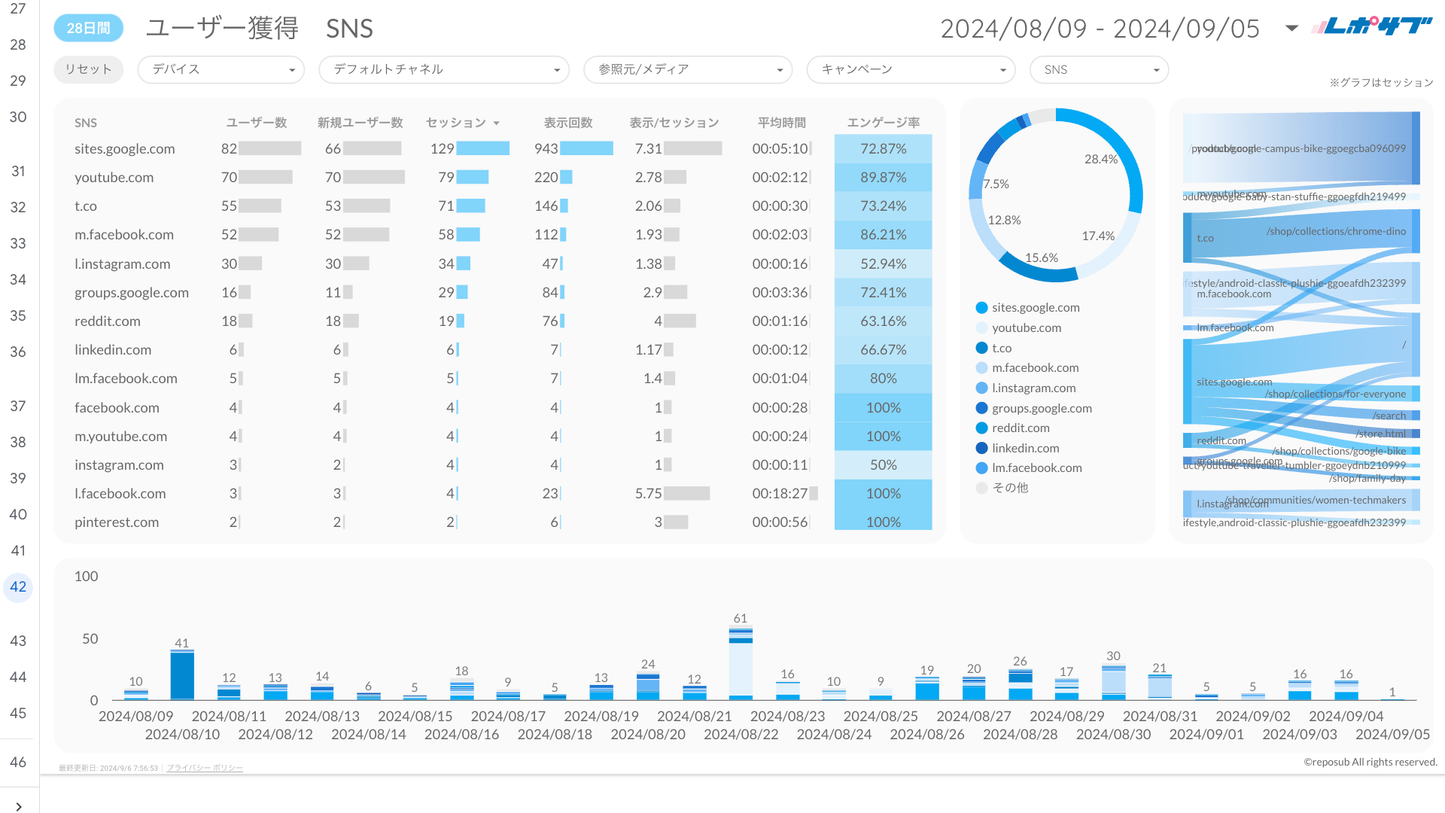This screenshot has height=813, width=1445.
Task: Open the date range picker arrow
Action: coord(1291,28)
